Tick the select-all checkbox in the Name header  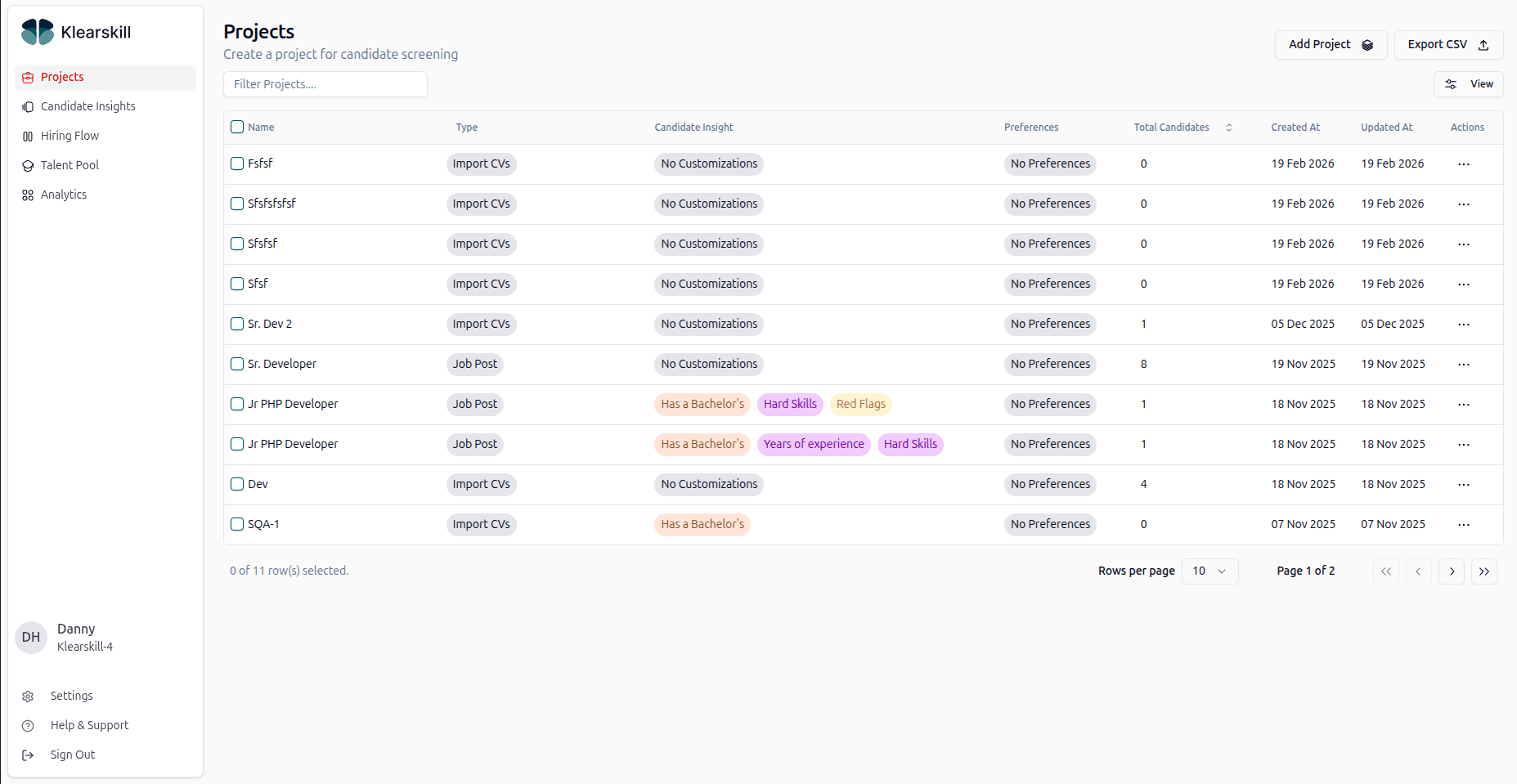(x=237, y=127)
